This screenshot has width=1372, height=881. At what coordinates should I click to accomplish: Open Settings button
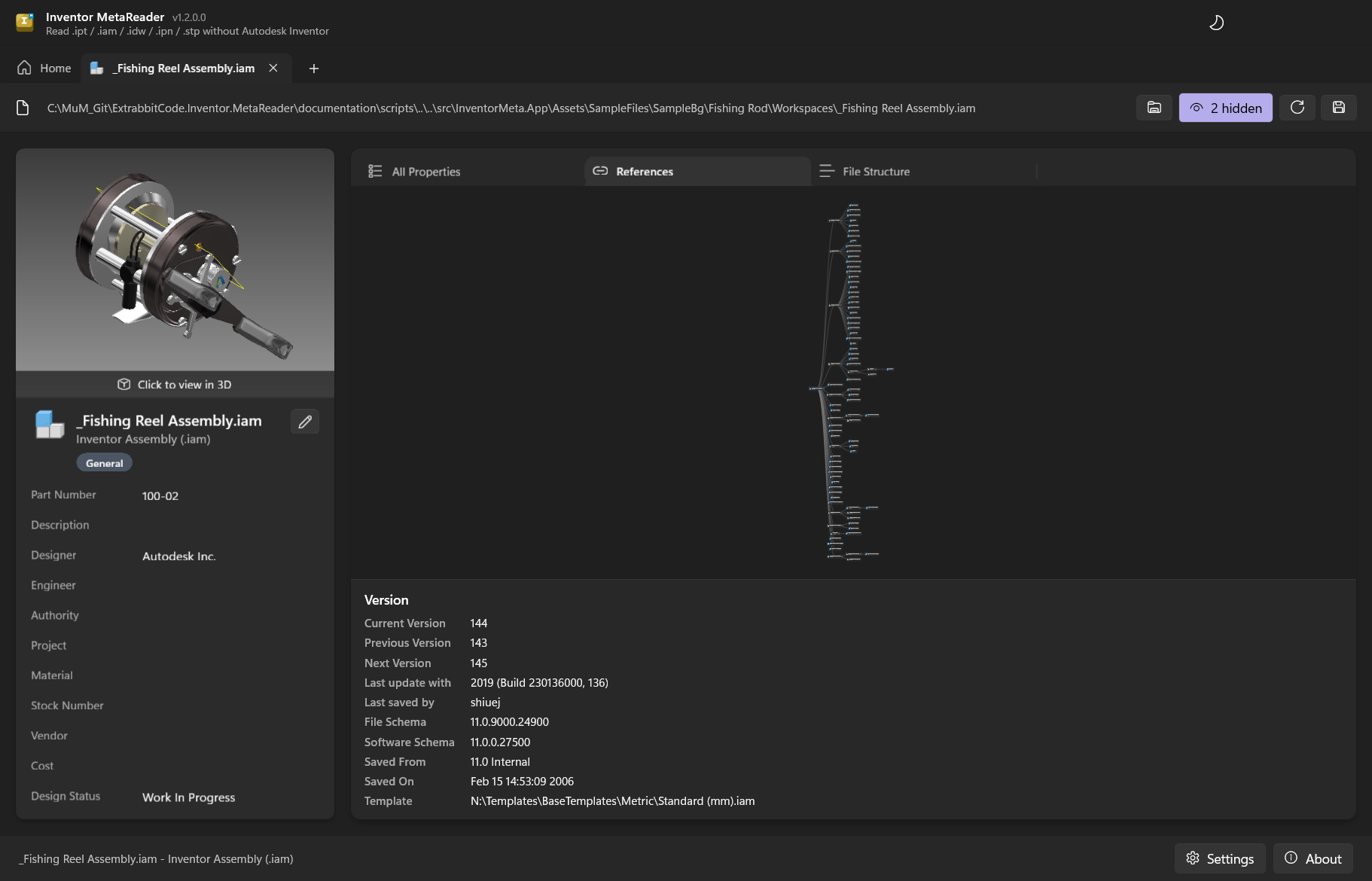(x=1220, y=858)
